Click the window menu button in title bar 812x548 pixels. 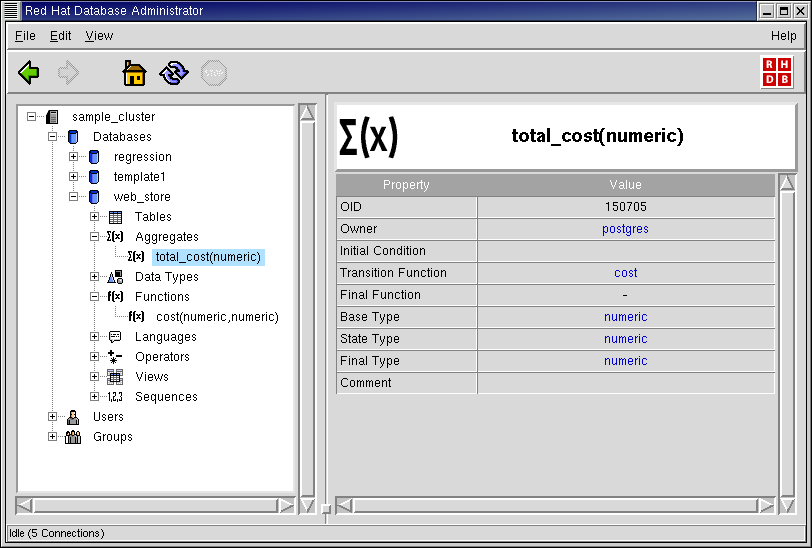tap(11, 10)
